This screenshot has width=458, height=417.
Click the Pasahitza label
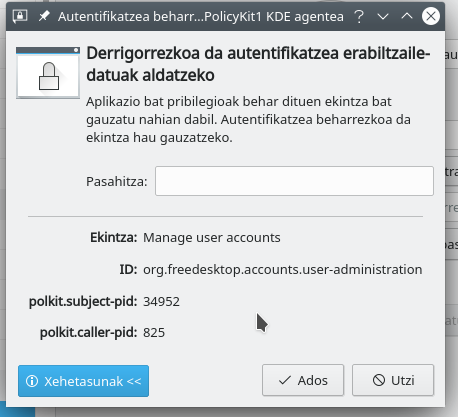pyautogui.click(x=117, y=182)
